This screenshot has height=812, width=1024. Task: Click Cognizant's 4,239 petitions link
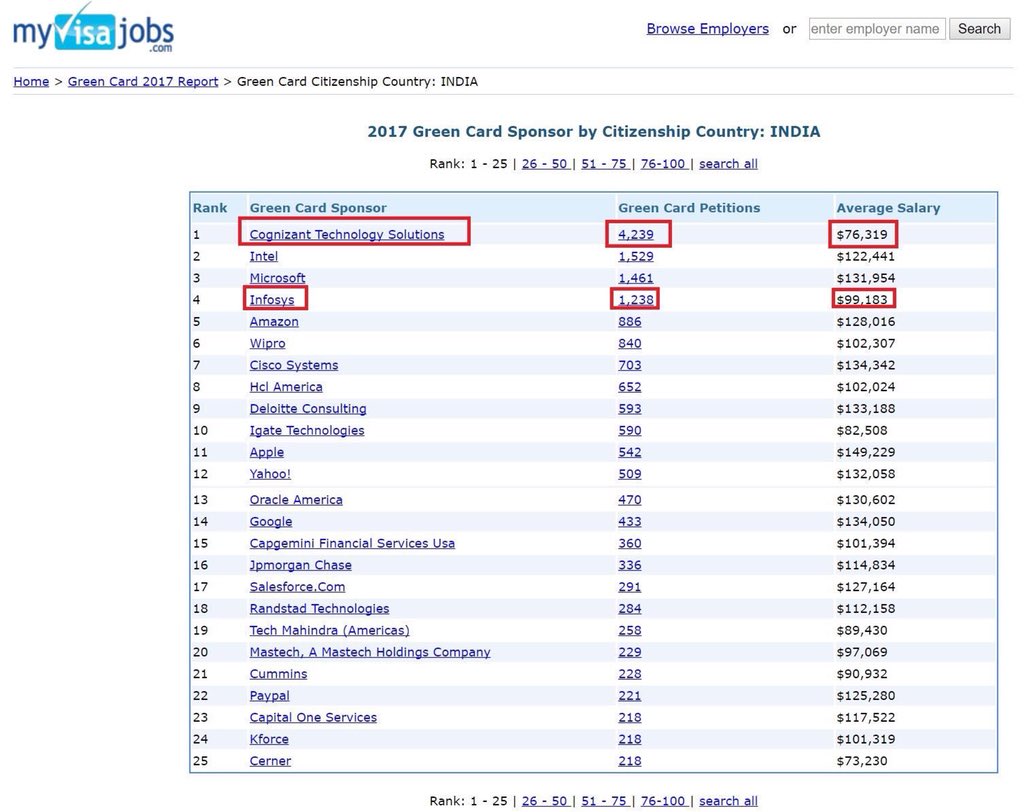point(636,235)
